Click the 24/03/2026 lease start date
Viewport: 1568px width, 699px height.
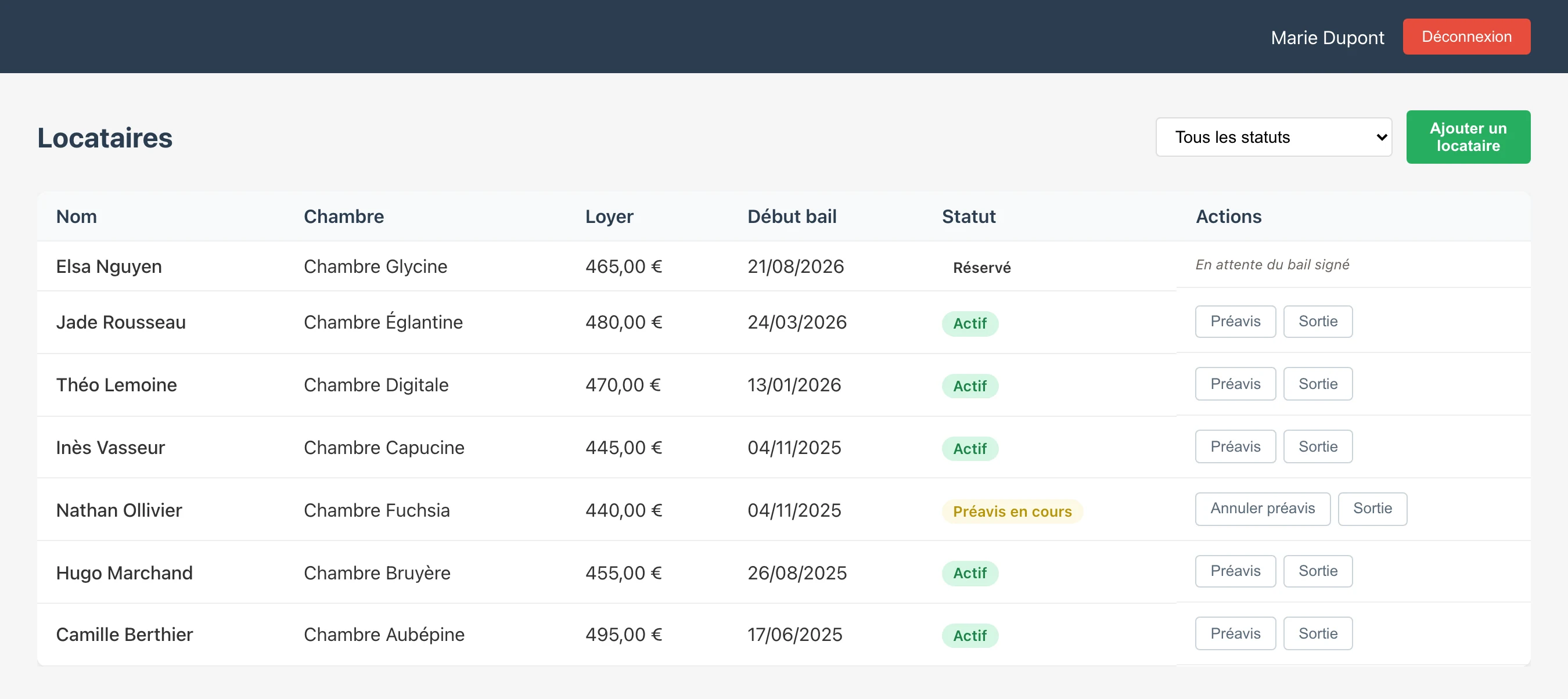pyautogui.click(x=797, y=322)
